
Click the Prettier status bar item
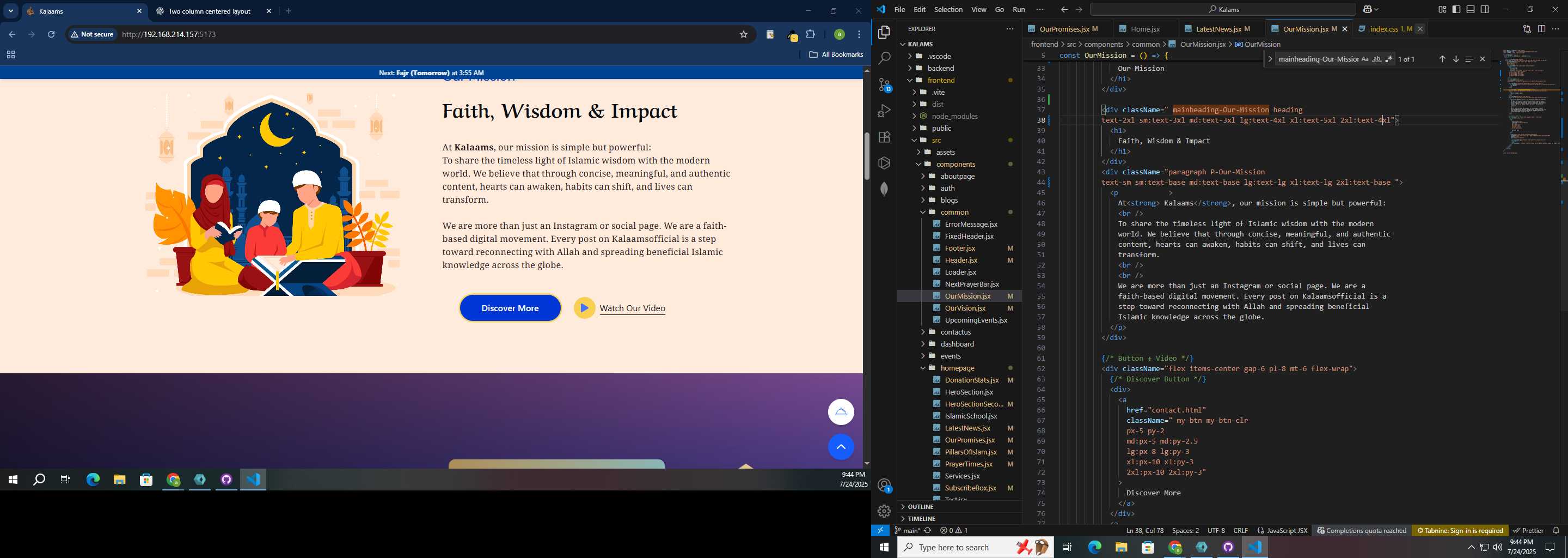pos(1528,531)
